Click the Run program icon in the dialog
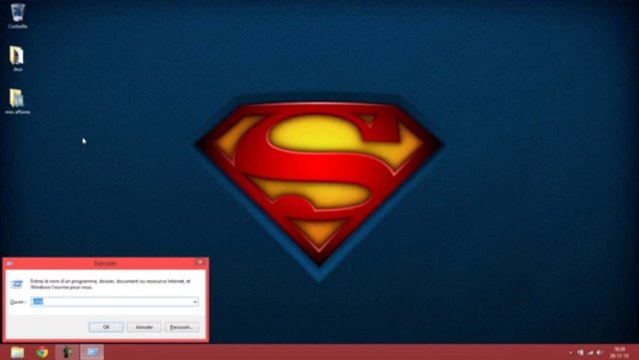The image size is (639, 360). [x=17, y=284]
